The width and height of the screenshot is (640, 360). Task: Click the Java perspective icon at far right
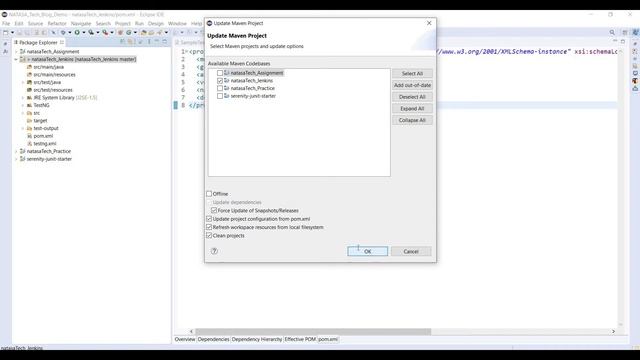[635, 32]
